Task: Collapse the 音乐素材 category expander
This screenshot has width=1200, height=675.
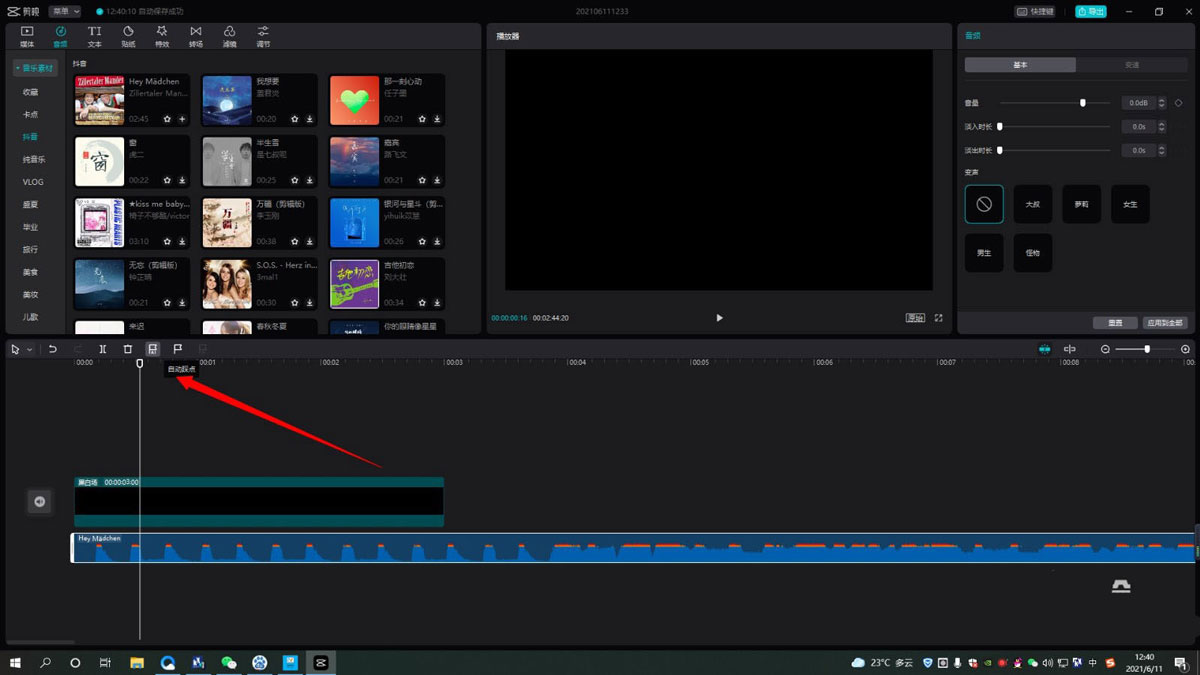Action: (x=34, y=68)
